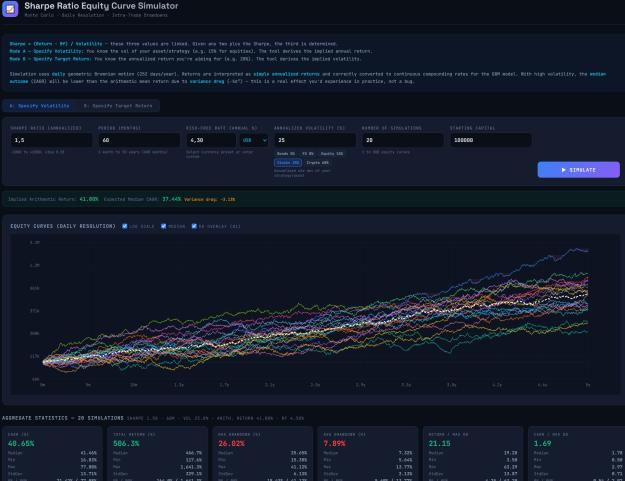Click the Total Return card value 586.3%
Viewport: 625px width, 481px height.
click(x=126, y=444)
